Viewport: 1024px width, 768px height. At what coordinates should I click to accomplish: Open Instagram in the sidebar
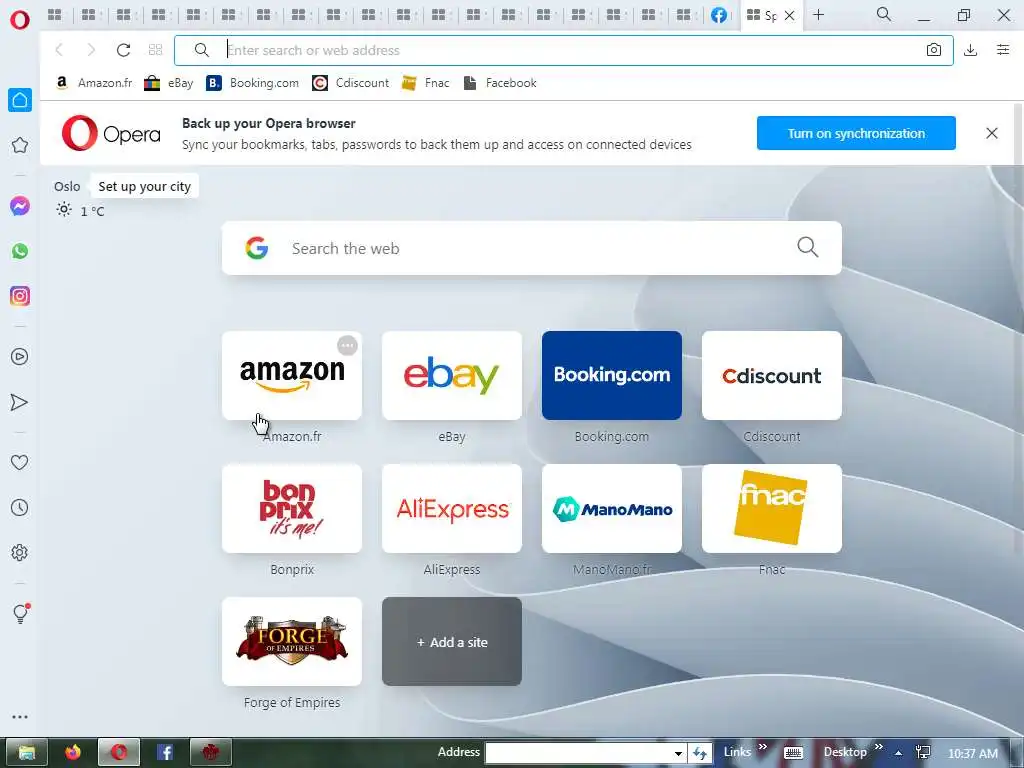(20, 296)
